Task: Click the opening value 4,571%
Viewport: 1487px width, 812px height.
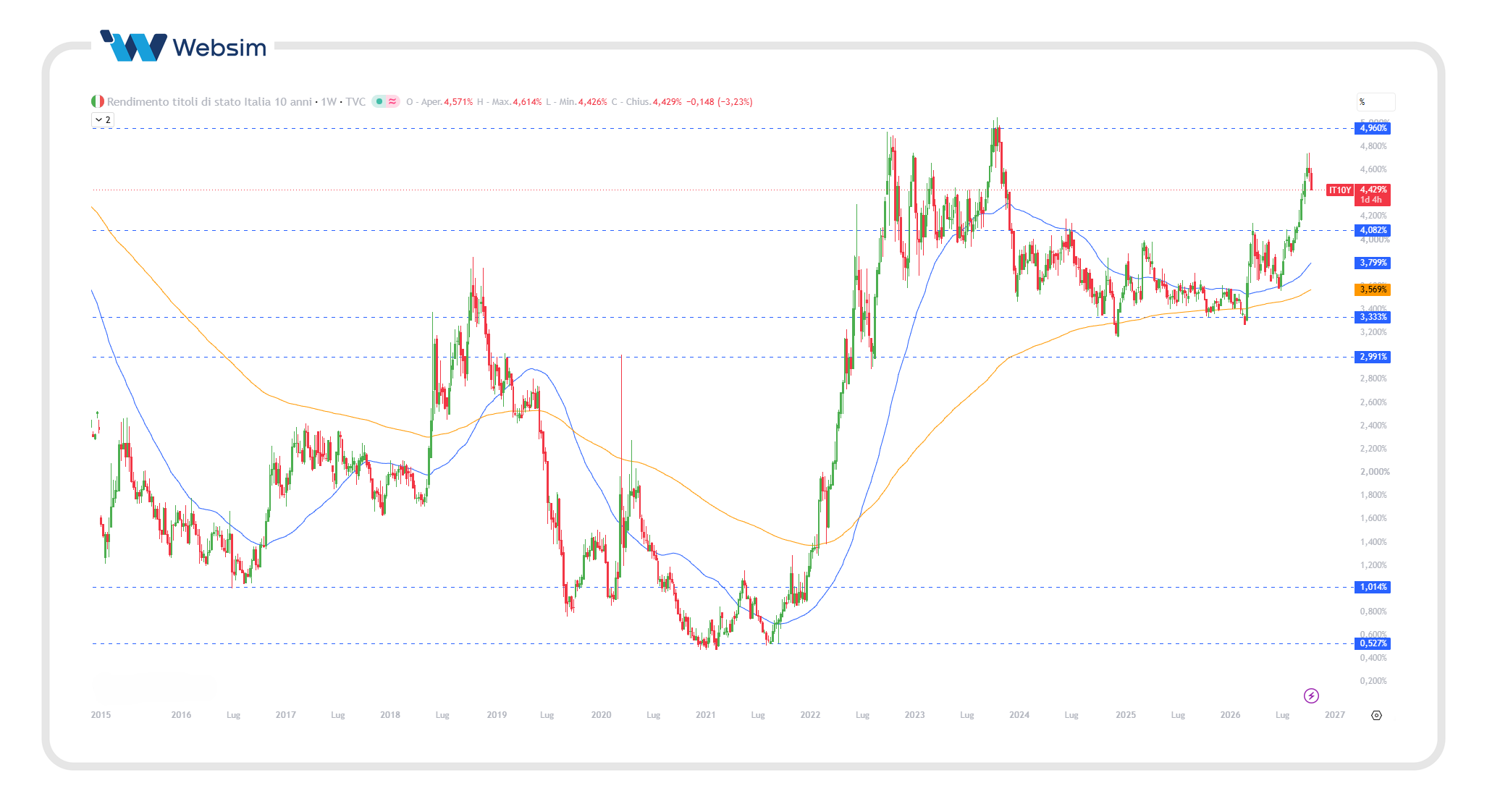Action: pos(458,102)
